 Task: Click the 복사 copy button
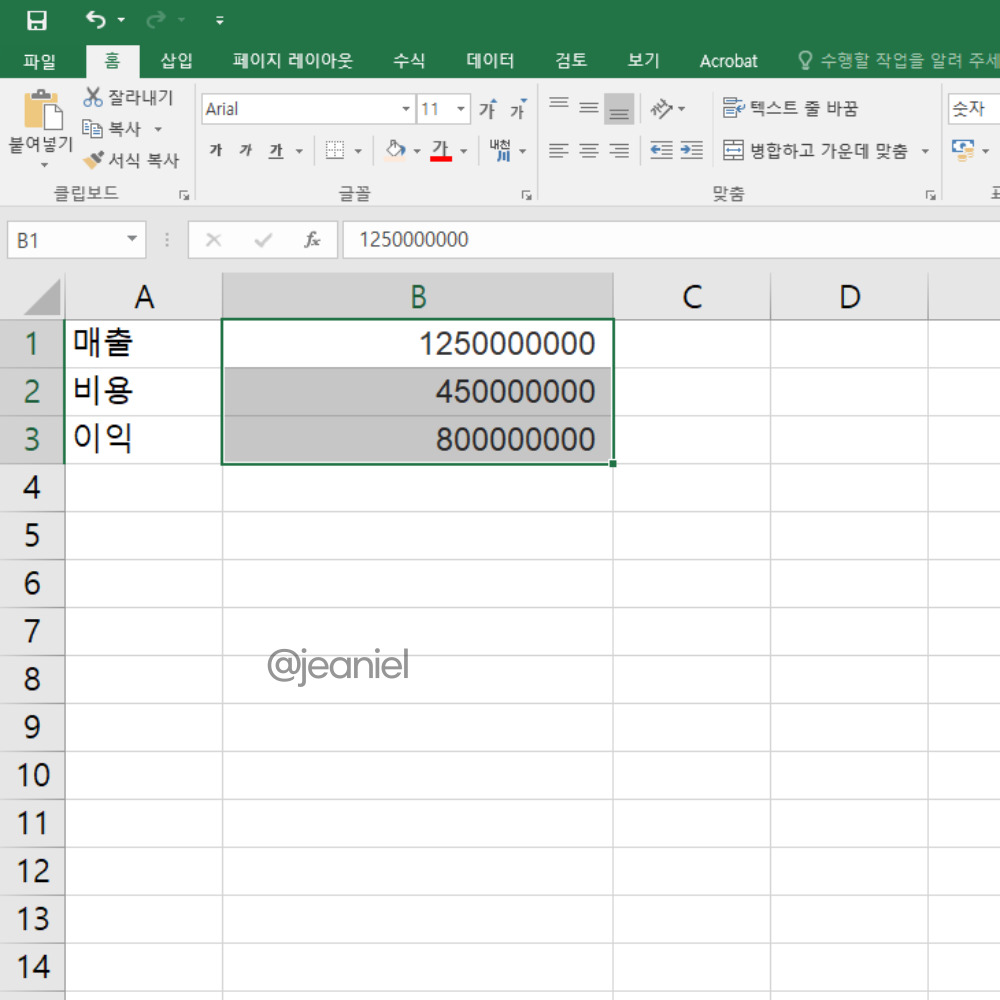[112, 129]
